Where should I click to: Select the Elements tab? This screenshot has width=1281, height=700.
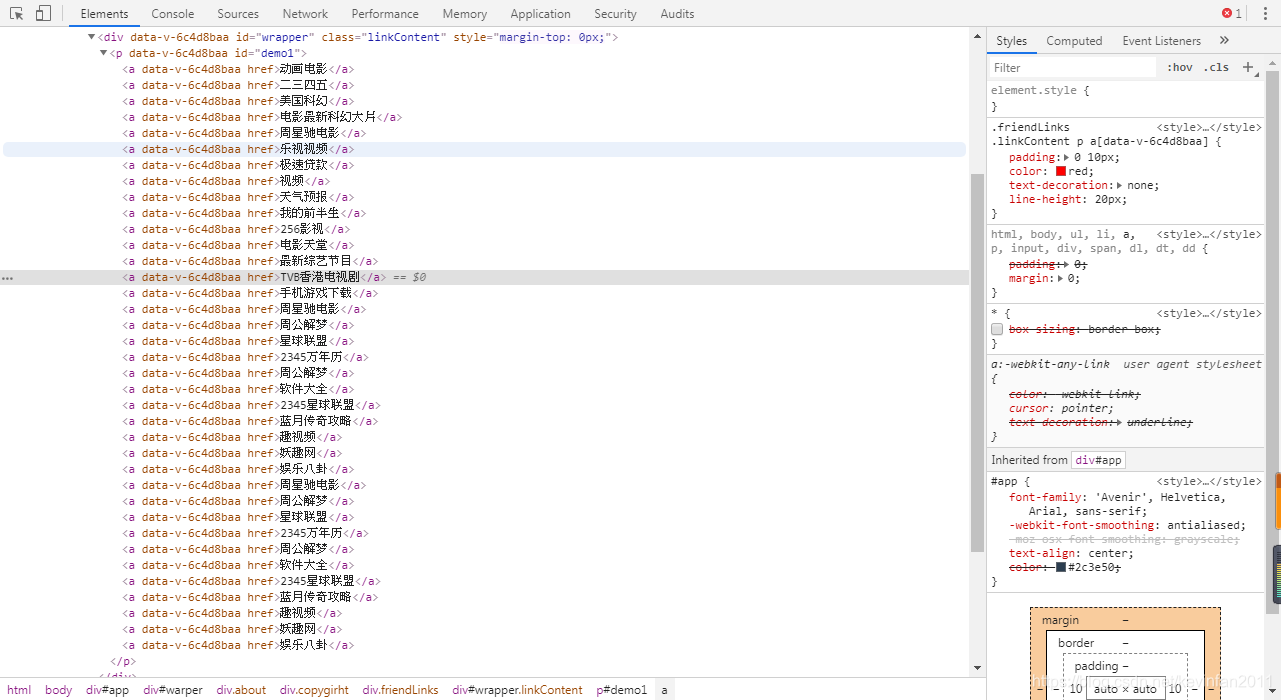click(104, 14)
